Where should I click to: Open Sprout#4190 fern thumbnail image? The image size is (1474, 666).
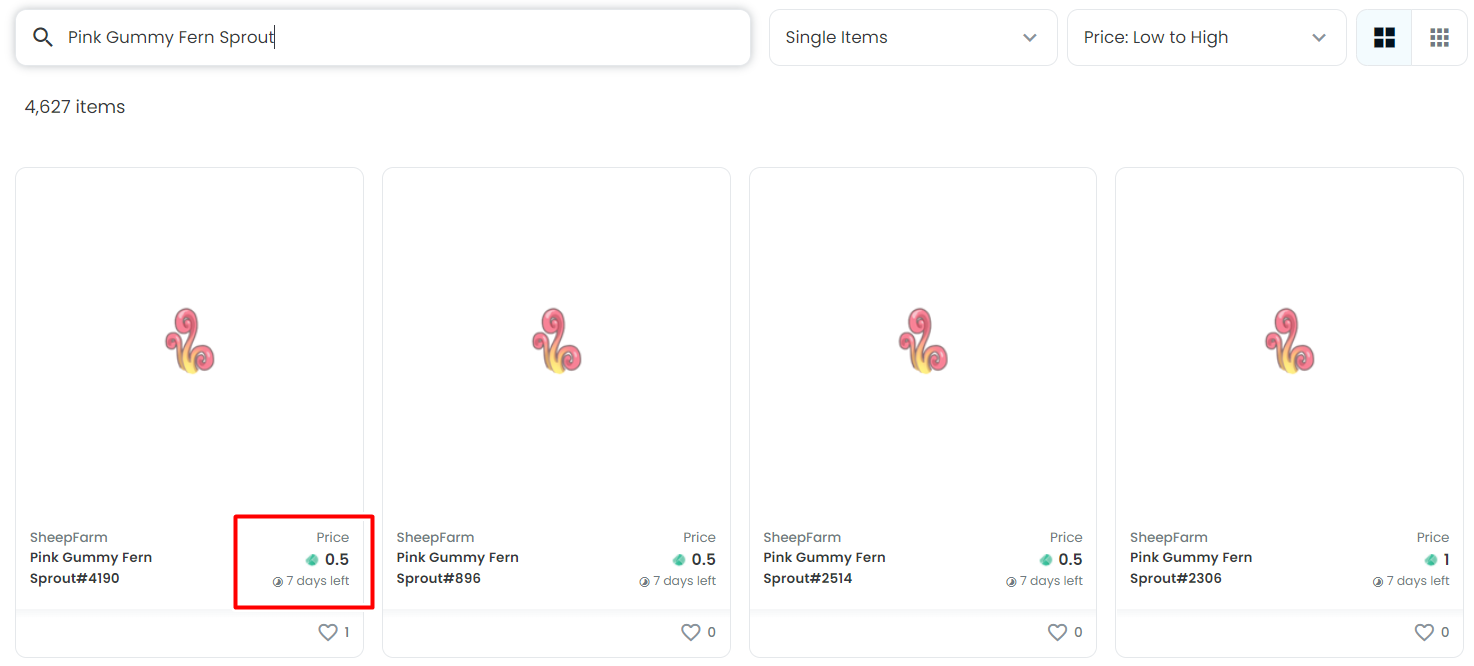[190, 341]
